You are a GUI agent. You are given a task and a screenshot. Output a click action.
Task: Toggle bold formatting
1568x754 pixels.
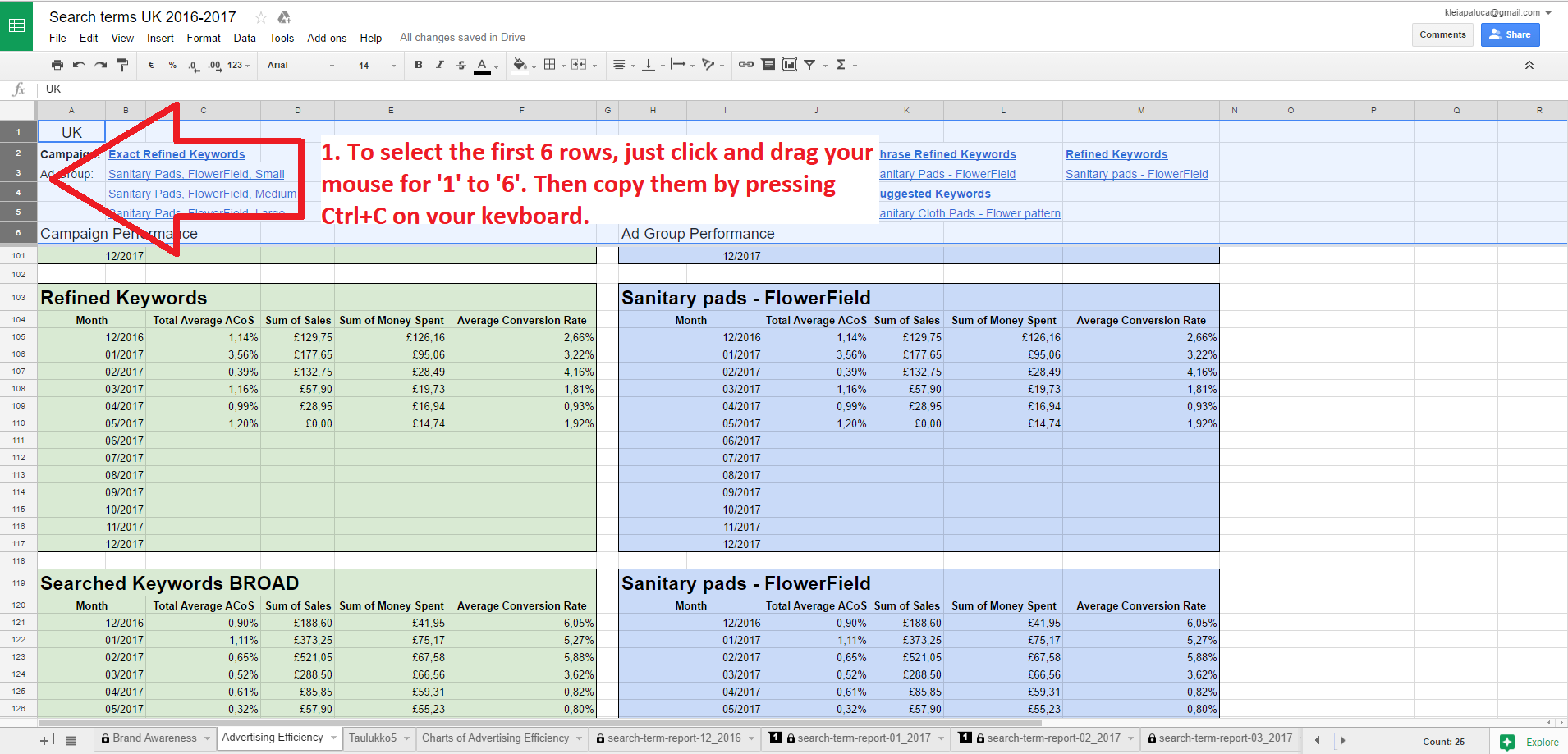[419, 65]
